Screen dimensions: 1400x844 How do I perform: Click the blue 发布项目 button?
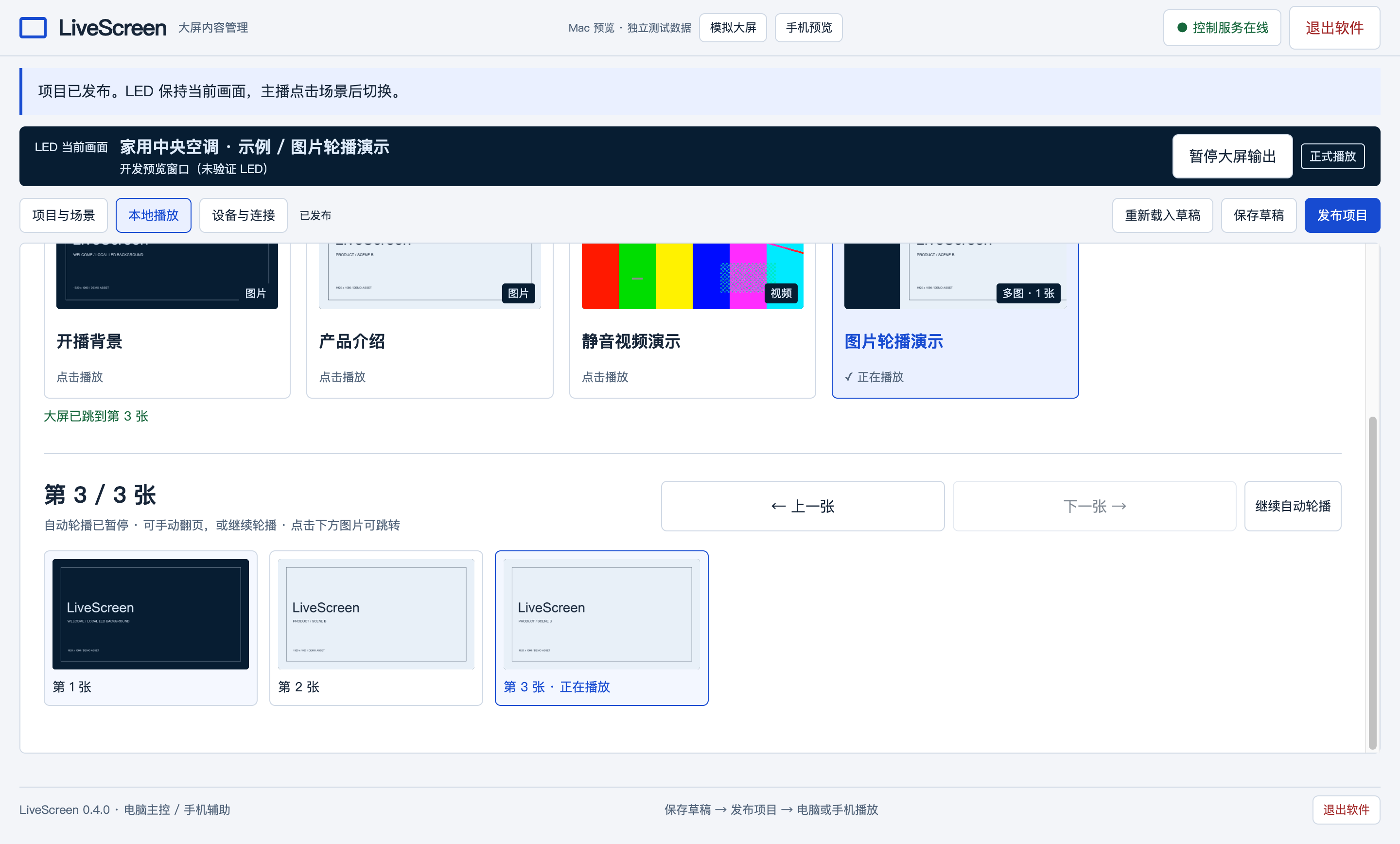pos(1342,215)
